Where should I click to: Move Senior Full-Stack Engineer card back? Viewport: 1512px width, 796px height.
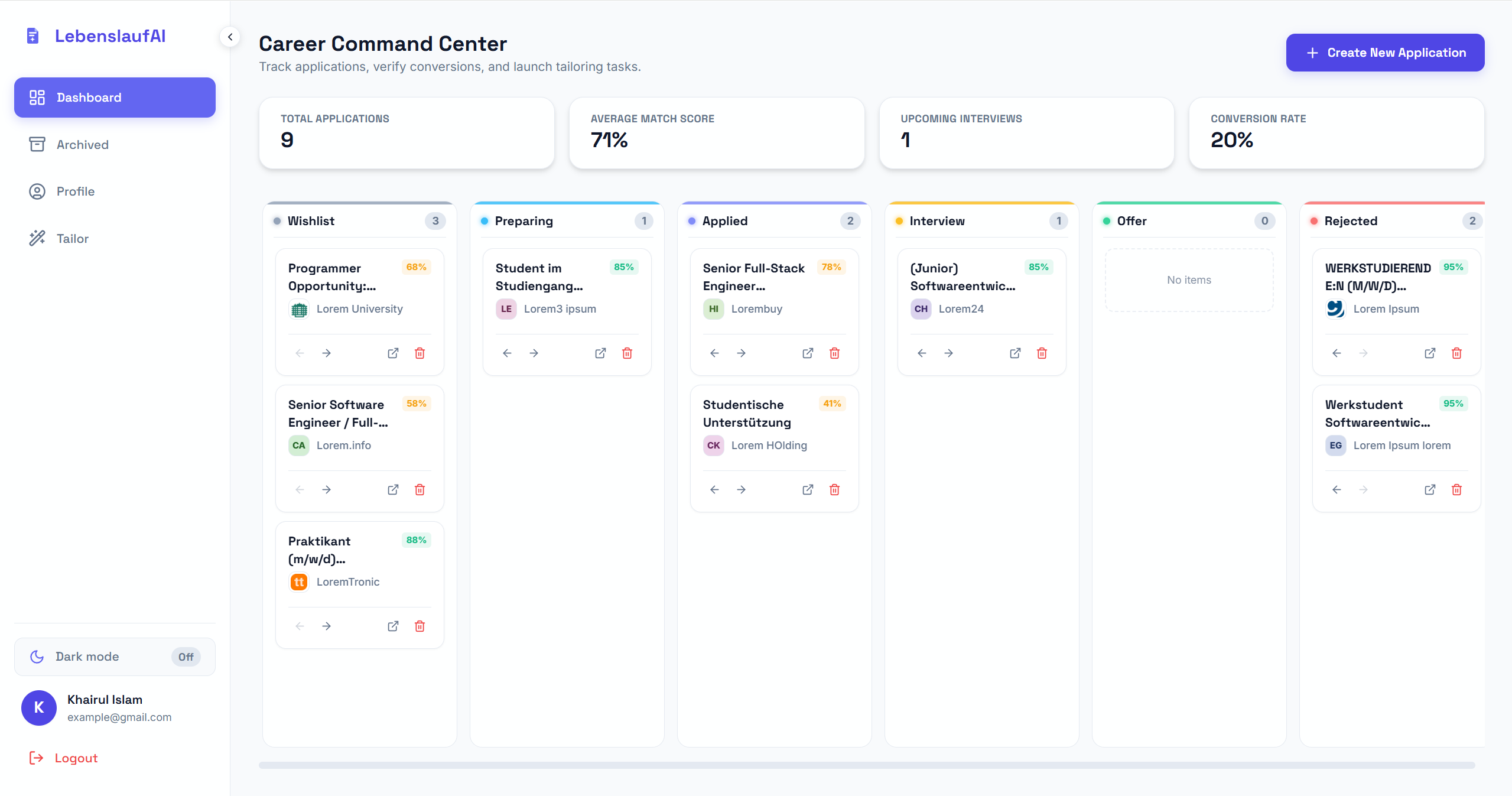tap(714, 353)
